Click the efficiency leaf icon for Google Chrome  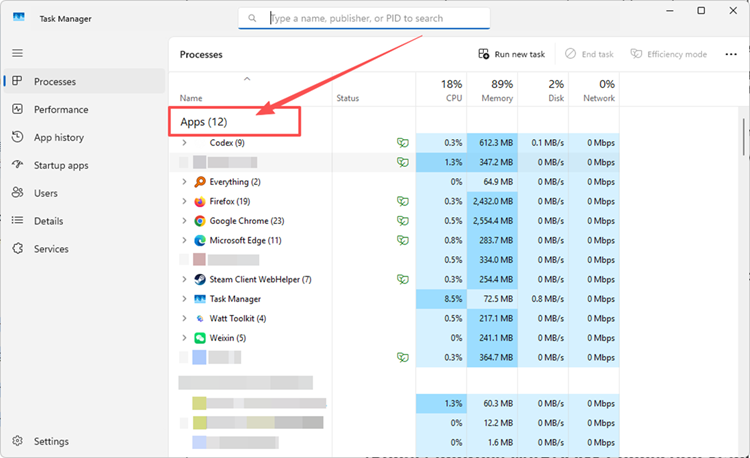coord(403,221)
